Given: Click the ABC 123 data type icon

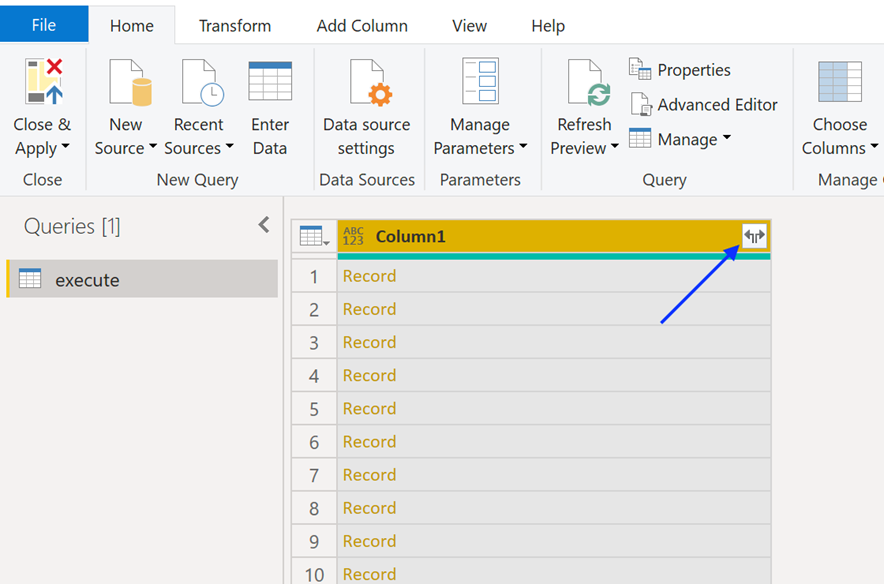Looking at the screenshot, I should (x=352, y=236).
